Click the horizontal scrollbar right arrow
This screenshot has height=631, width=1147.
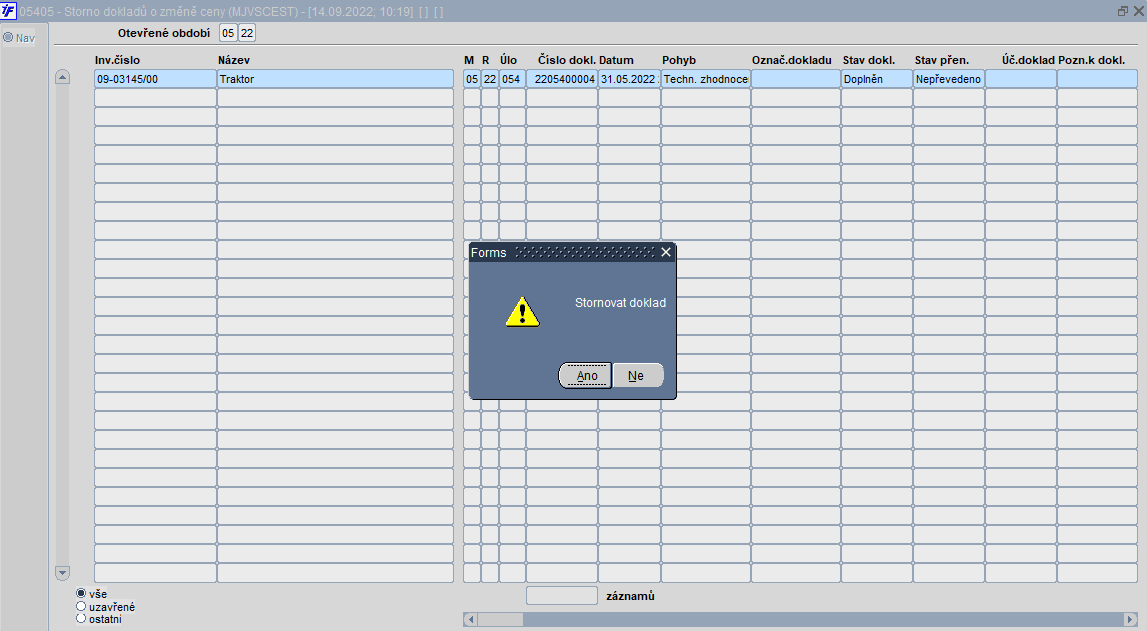[1130, 619]
